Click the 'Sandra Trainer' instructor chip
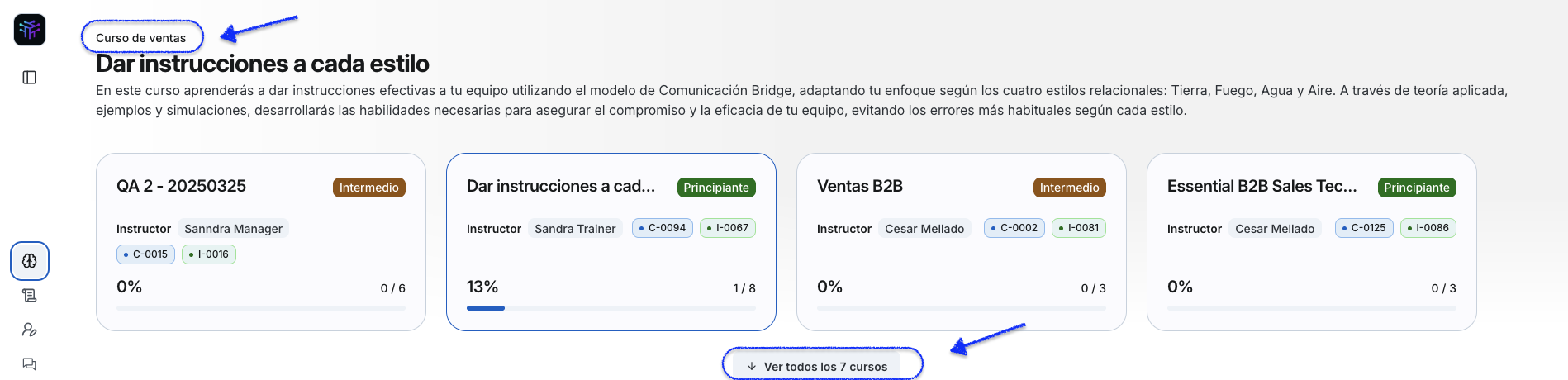This screenshot has width=1568, height=380. pos(575,229)
